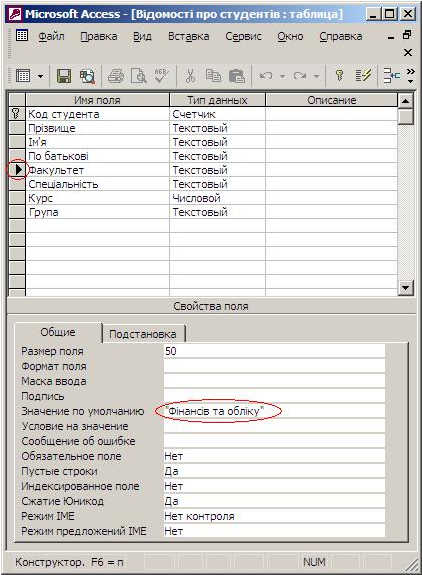Click the Paste clipboard icon
The width and height of the screenshot is (422, 575).
236,76
